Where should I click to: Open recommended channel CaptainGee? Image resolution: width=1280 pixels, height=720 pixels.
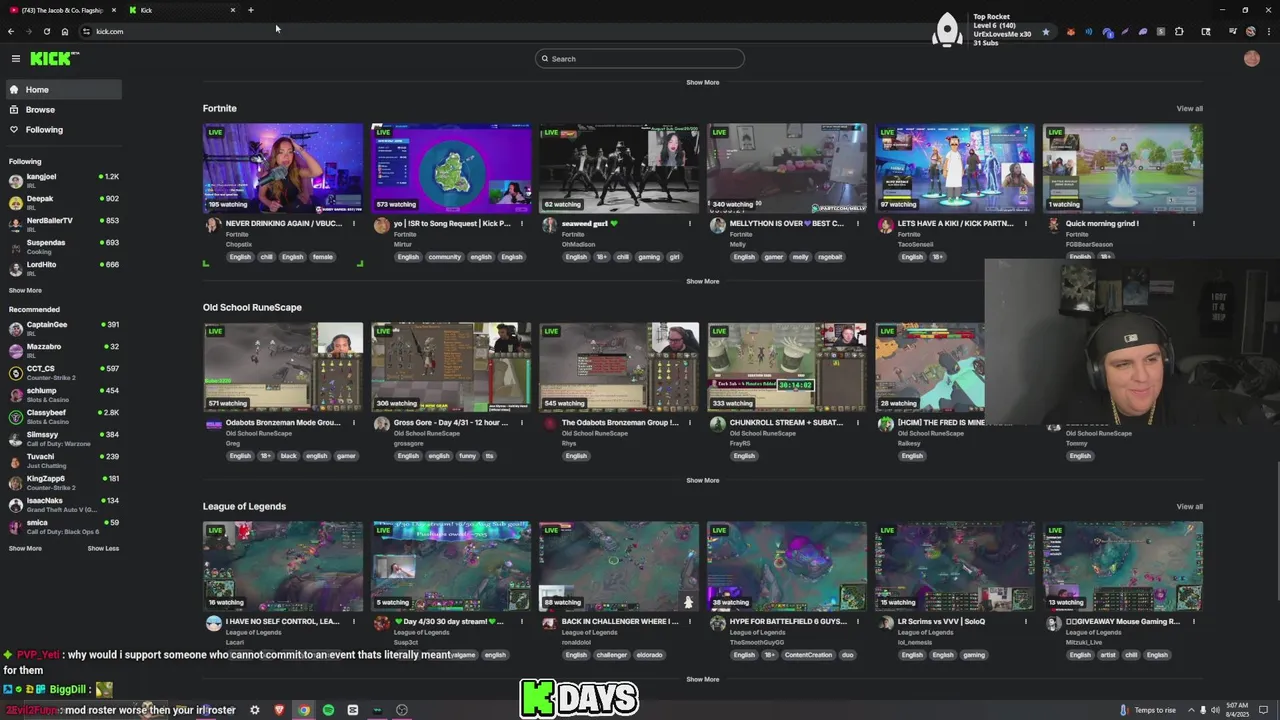click(x=63, y=327)
